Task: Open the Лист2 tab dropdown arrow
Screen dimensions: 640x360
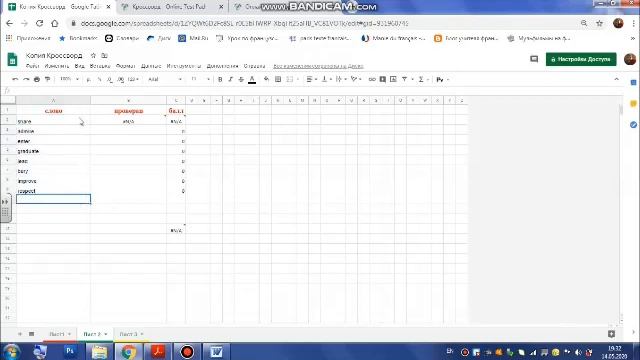Action: click(106, 334)
